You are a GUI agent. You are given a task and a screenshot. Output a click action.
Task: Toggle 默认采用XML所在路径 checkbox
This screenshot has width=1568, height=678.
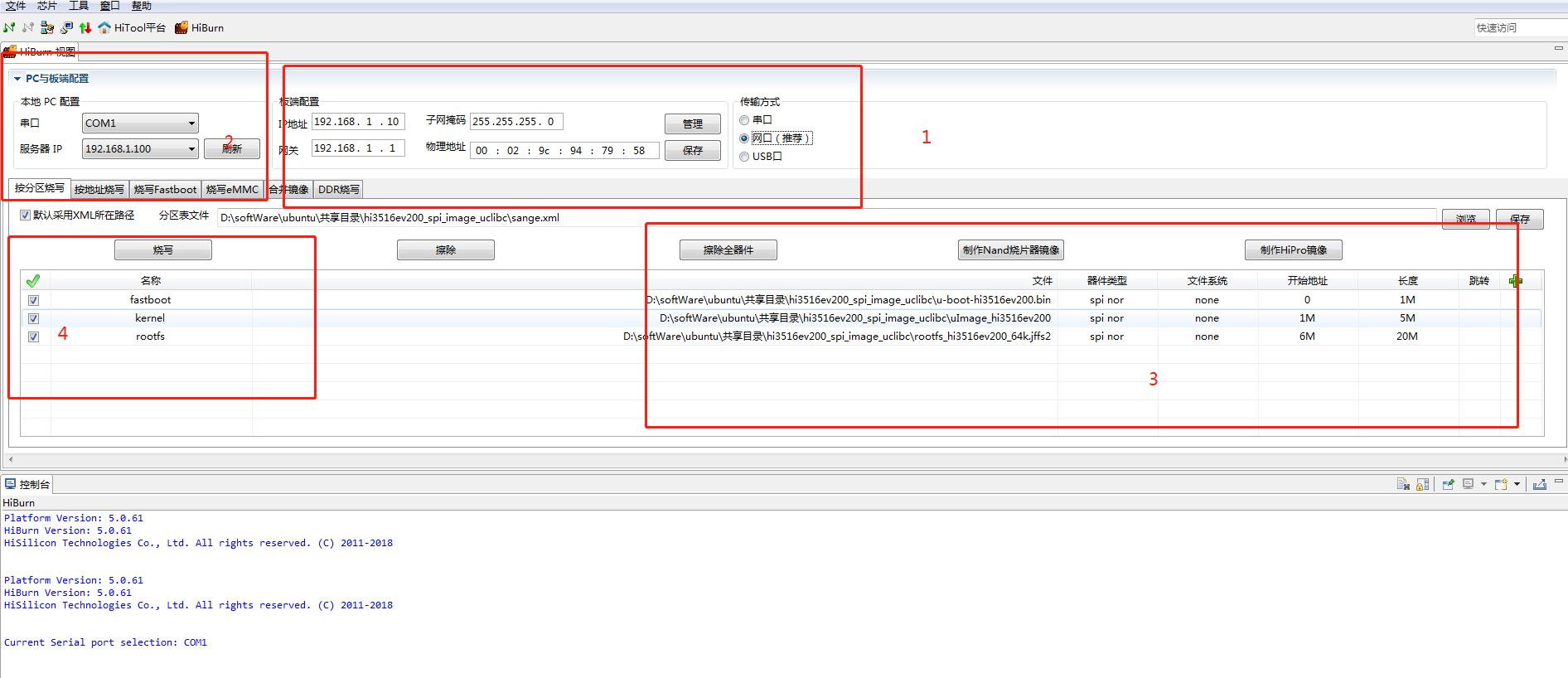tap(25, 216)
